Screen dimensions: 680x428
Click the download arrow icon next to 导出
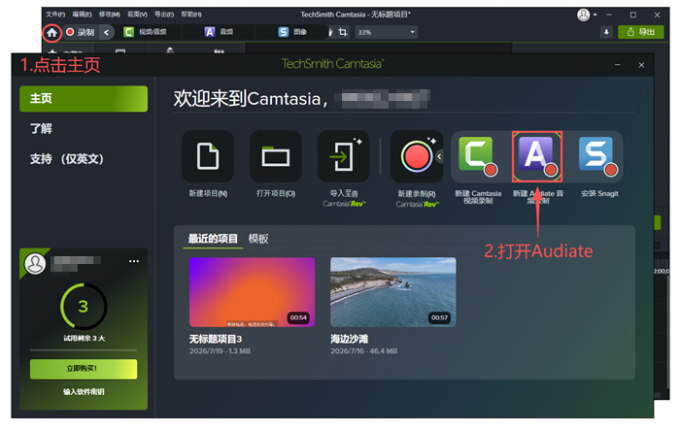606,32
